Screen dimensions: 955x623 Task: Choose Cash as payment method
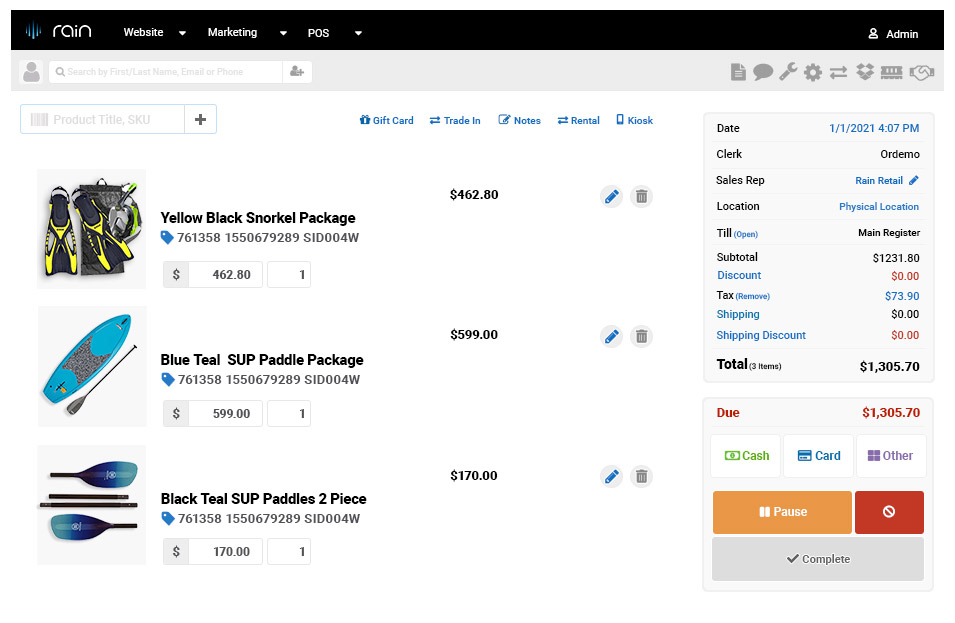coord(746,456)
